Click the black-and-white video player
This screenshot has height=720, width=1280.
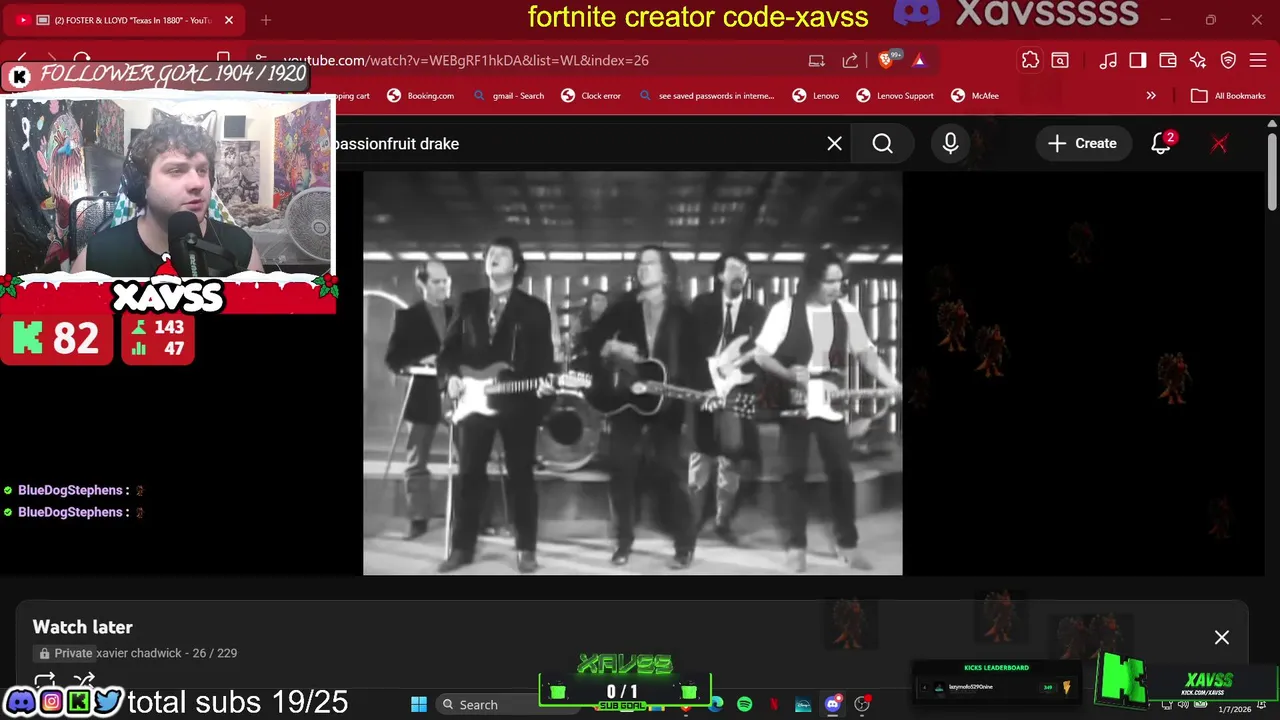(x=633, y=373)
